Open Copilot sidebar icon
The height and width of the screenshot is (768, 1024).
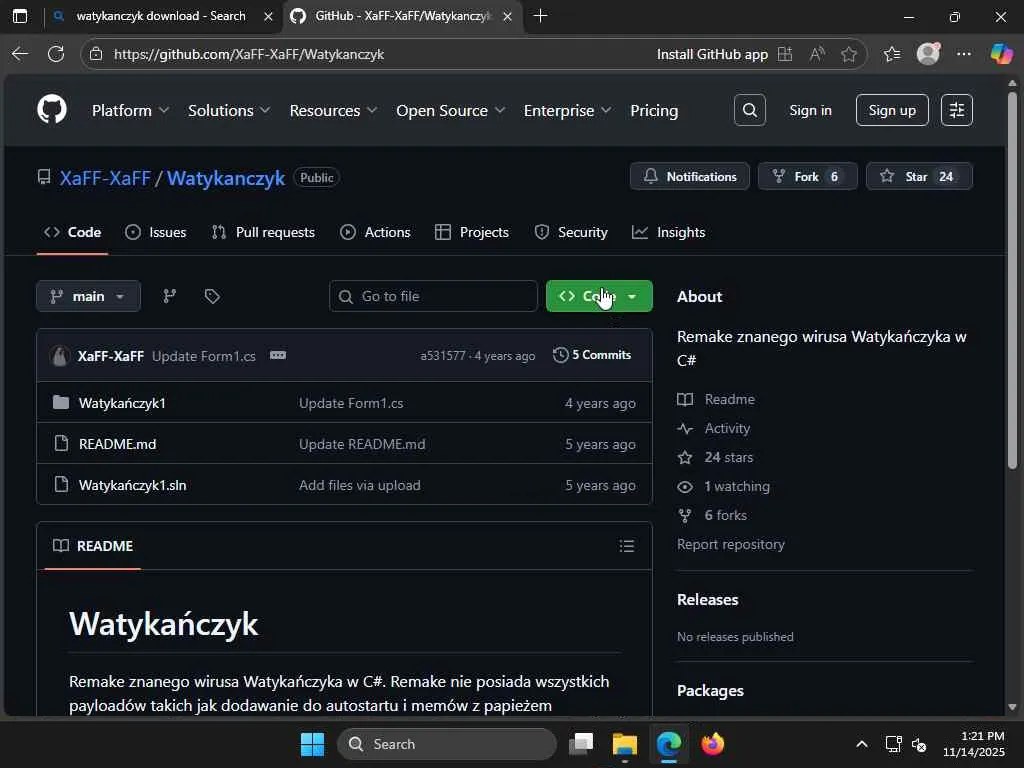[x=1001, y=54]
